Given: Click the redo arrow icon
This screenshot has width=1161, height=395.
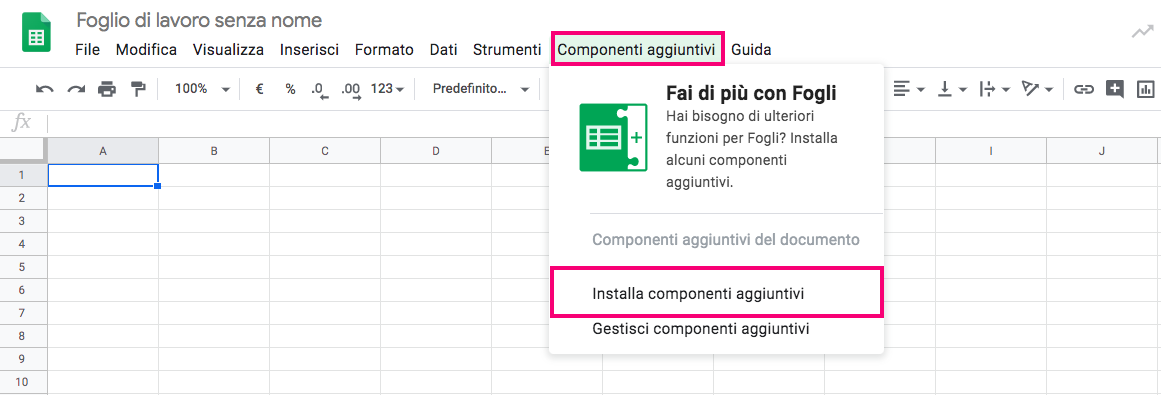Looking at the screenshot, I should tap(76, 89).
